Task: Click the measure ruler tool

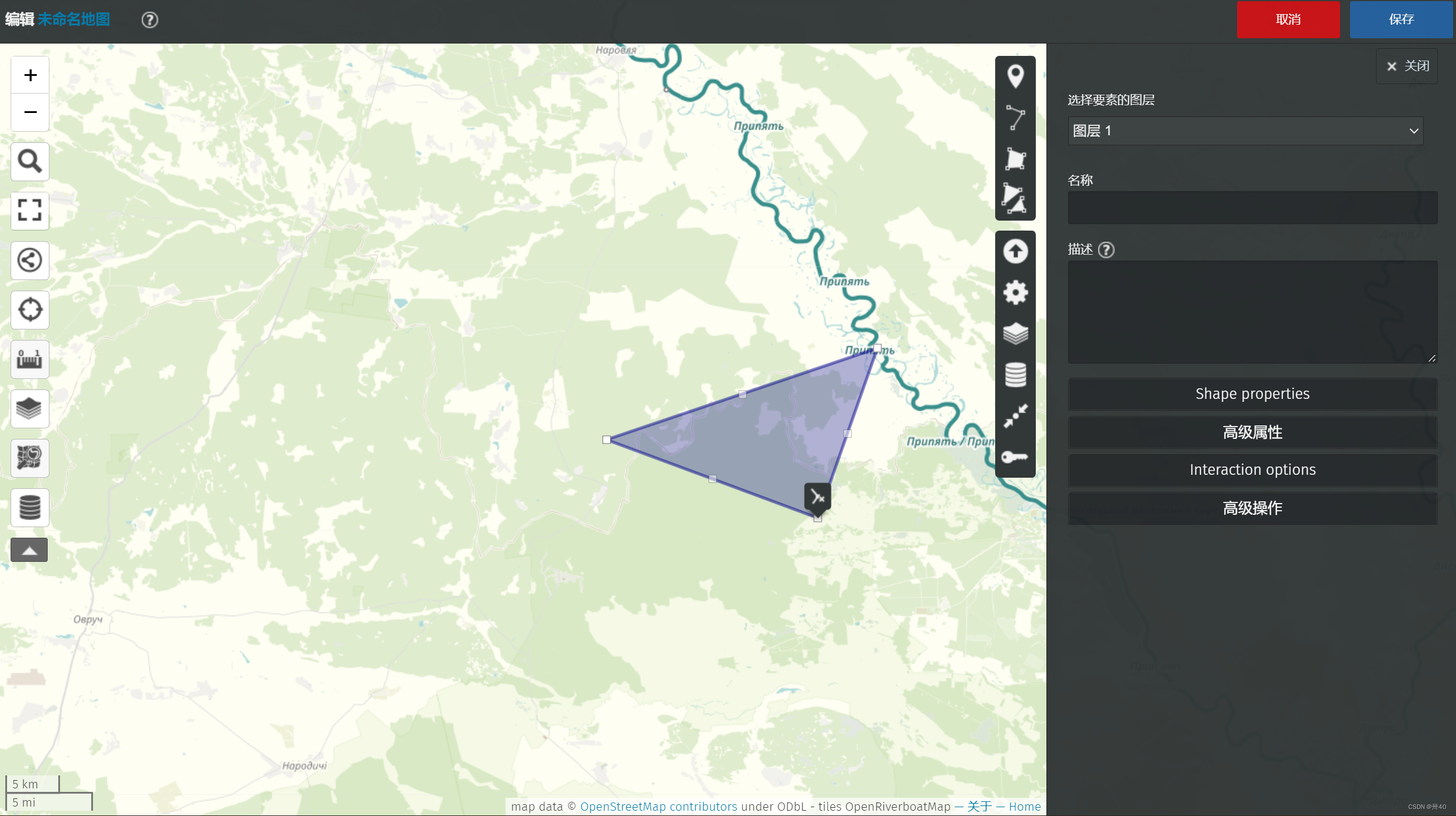Action: click(29, 359)
